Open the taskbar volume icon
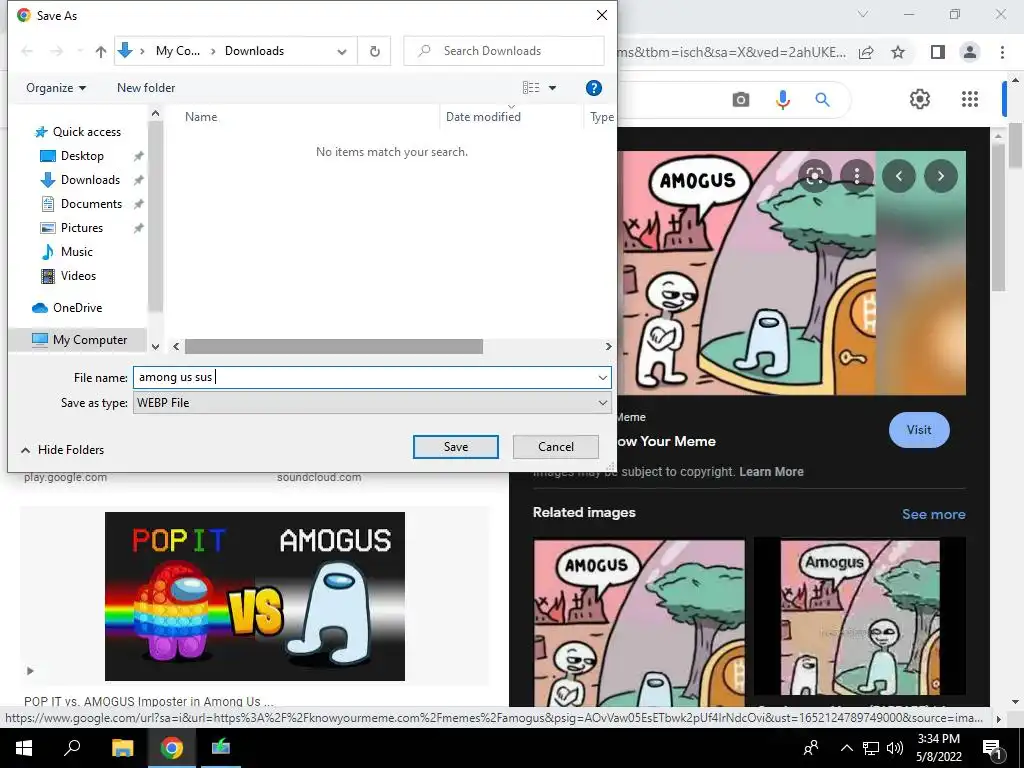This screenshot has height=768, width=1024. tap(895, 748)
